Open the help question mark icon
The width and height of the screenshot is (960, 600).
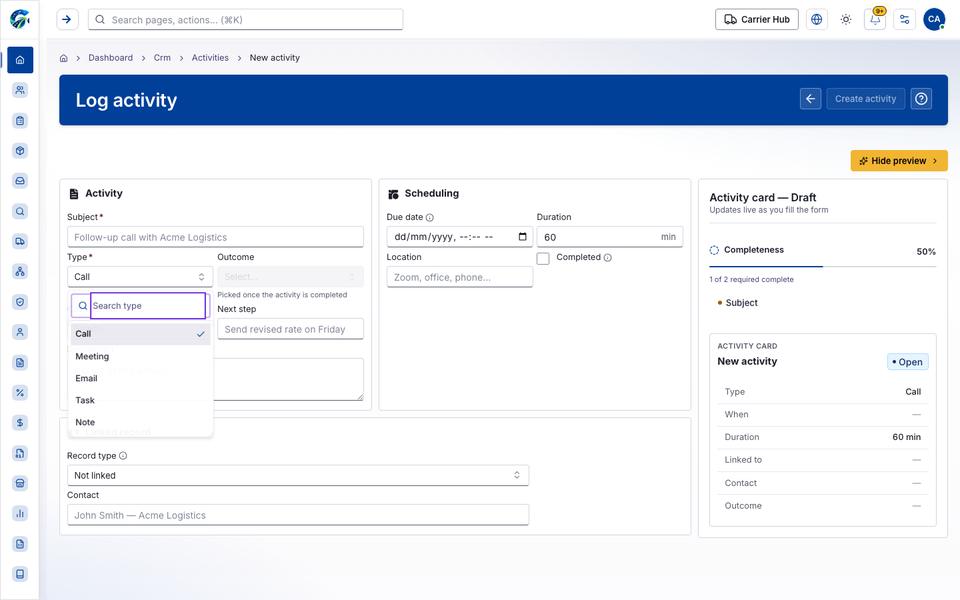[921, 99]
